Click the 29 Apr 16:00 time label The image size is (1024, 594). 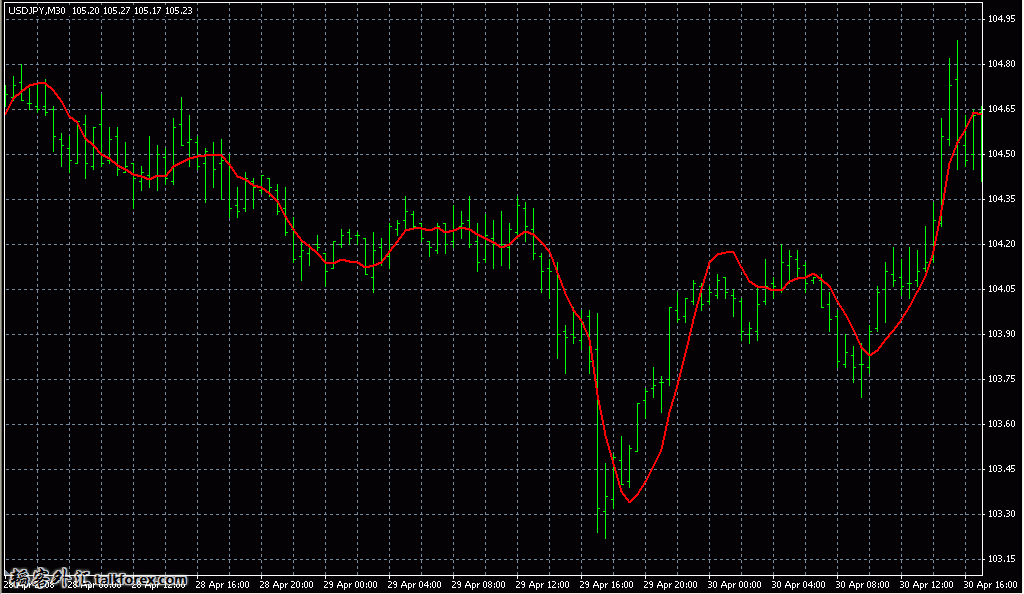[x=607, y=585]
